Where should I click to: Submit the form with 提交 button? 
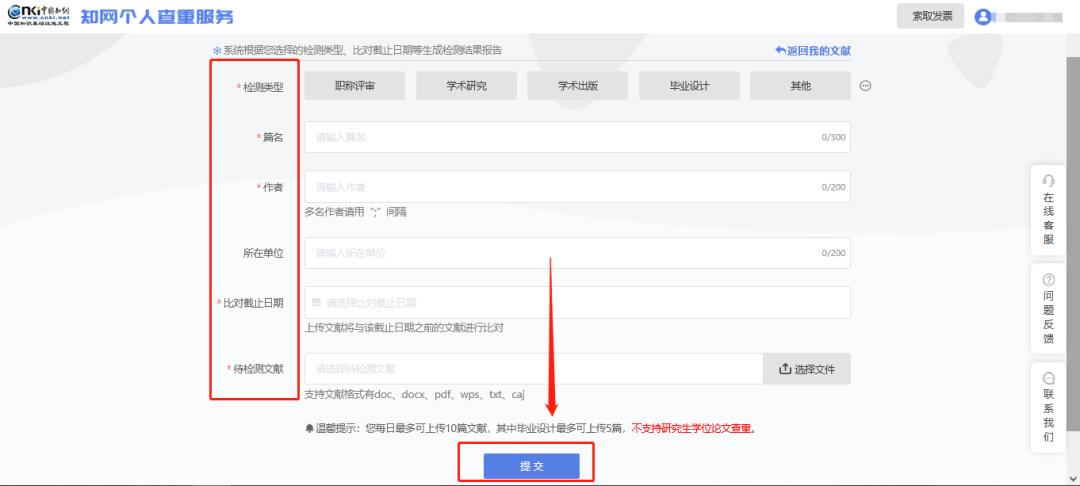(531, 466)
